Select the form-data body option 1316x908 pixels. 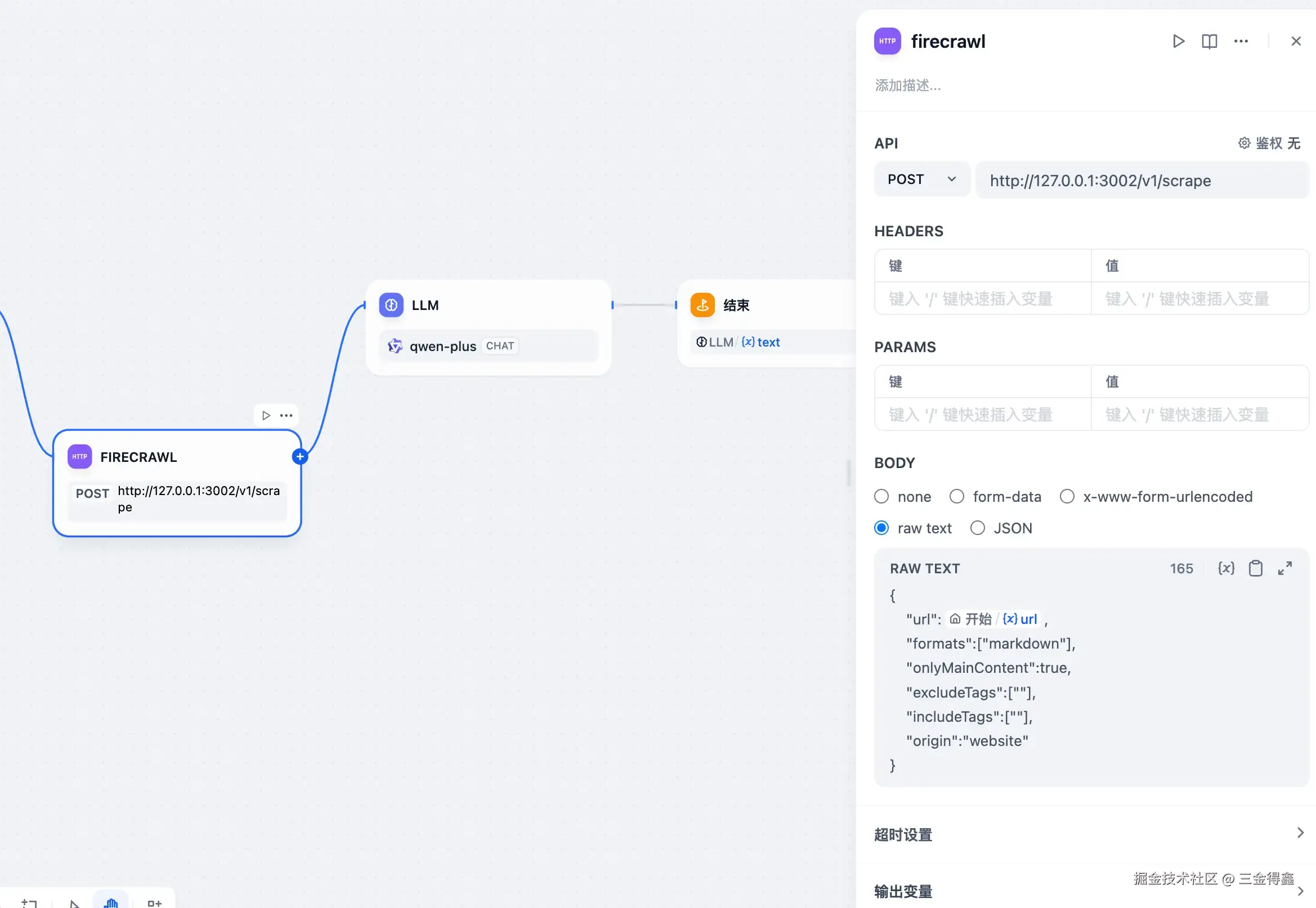click(957, 497)
